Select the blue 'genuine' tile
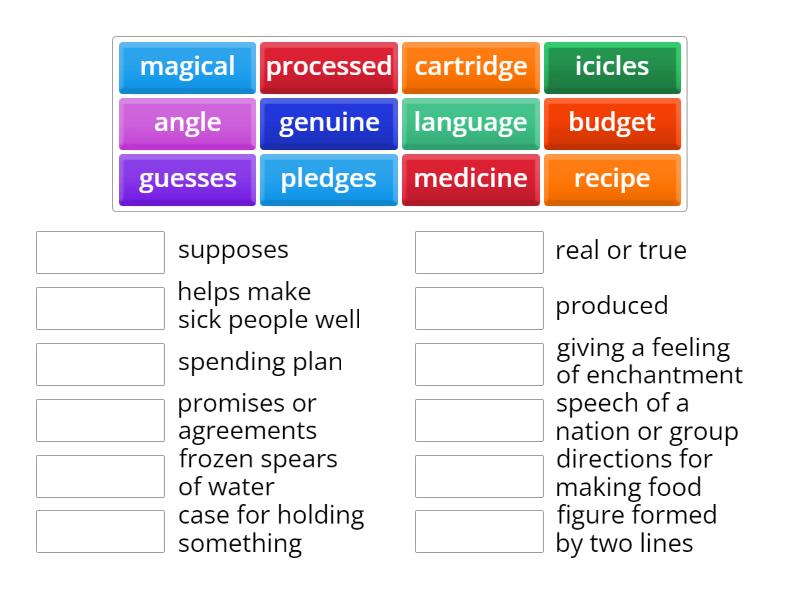Screen dimensions: 800x600 (329, 123)
